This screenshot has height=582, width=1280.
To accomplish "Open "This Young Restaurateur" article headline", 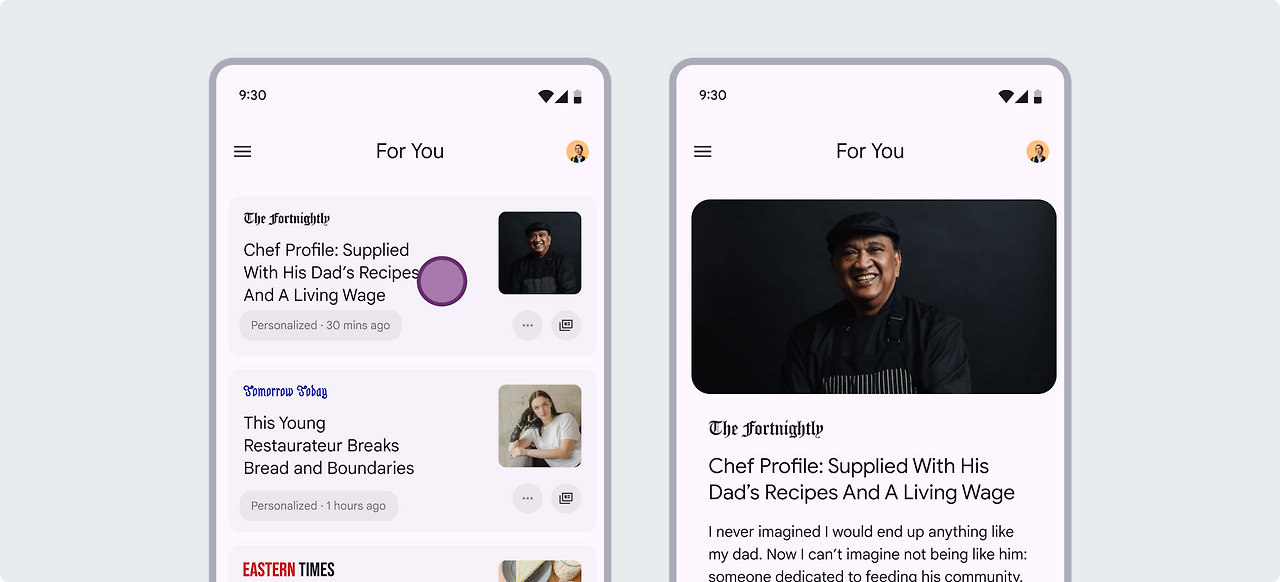I will 329,445.
